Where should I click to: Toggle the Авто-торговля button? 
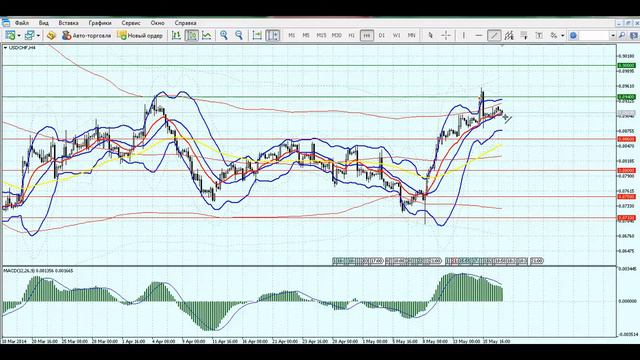pyautogui.click(x=87, y=36)
